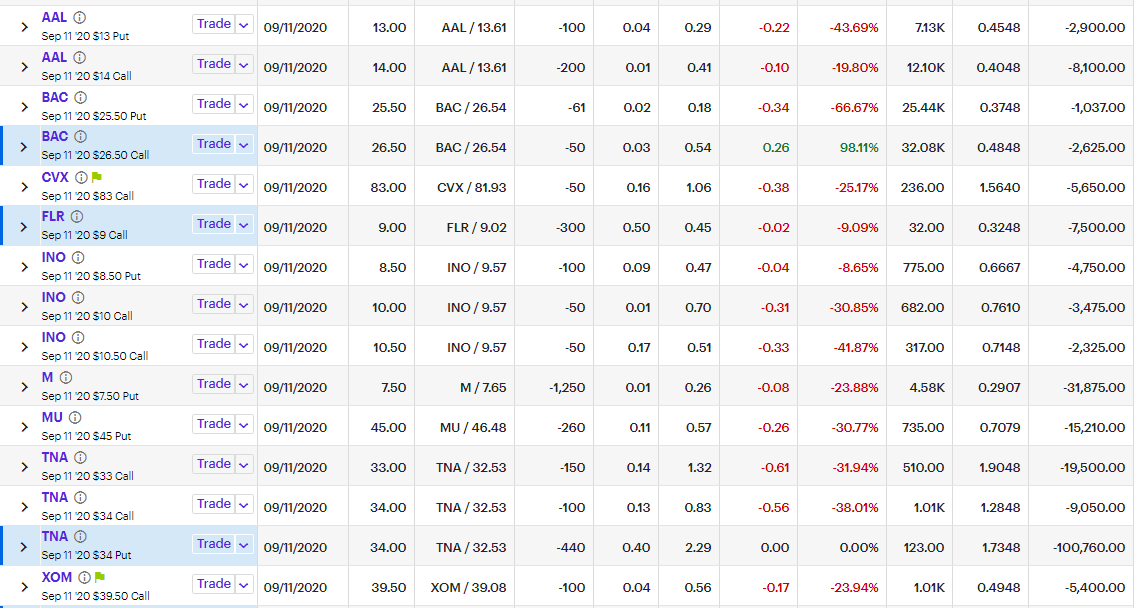Viewport: 1134px width, 608px height.
Task: Expand the TNA $34 Put row
Action: tap(24, 547)
